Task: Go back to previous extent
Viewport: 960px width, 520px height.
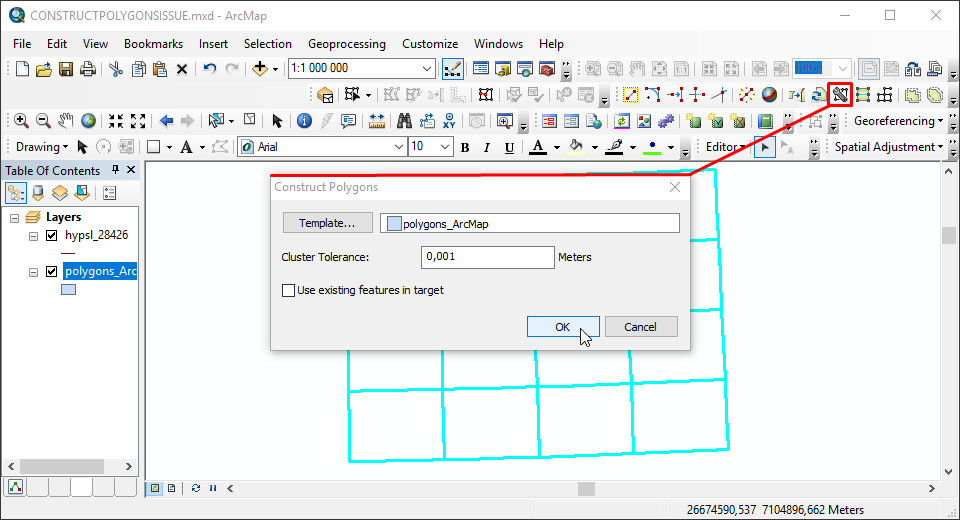Action: pyautogui.click(x=166, y=121)
